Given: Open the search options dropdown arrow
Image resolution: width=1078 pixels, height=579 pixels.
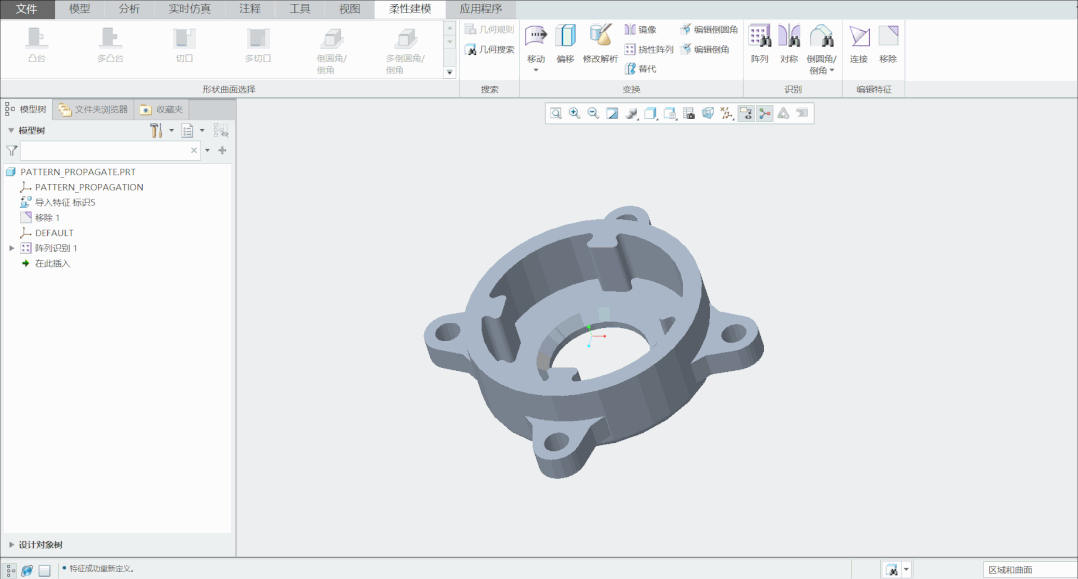Looking at the screenshot, I should [x=208, y=151].
